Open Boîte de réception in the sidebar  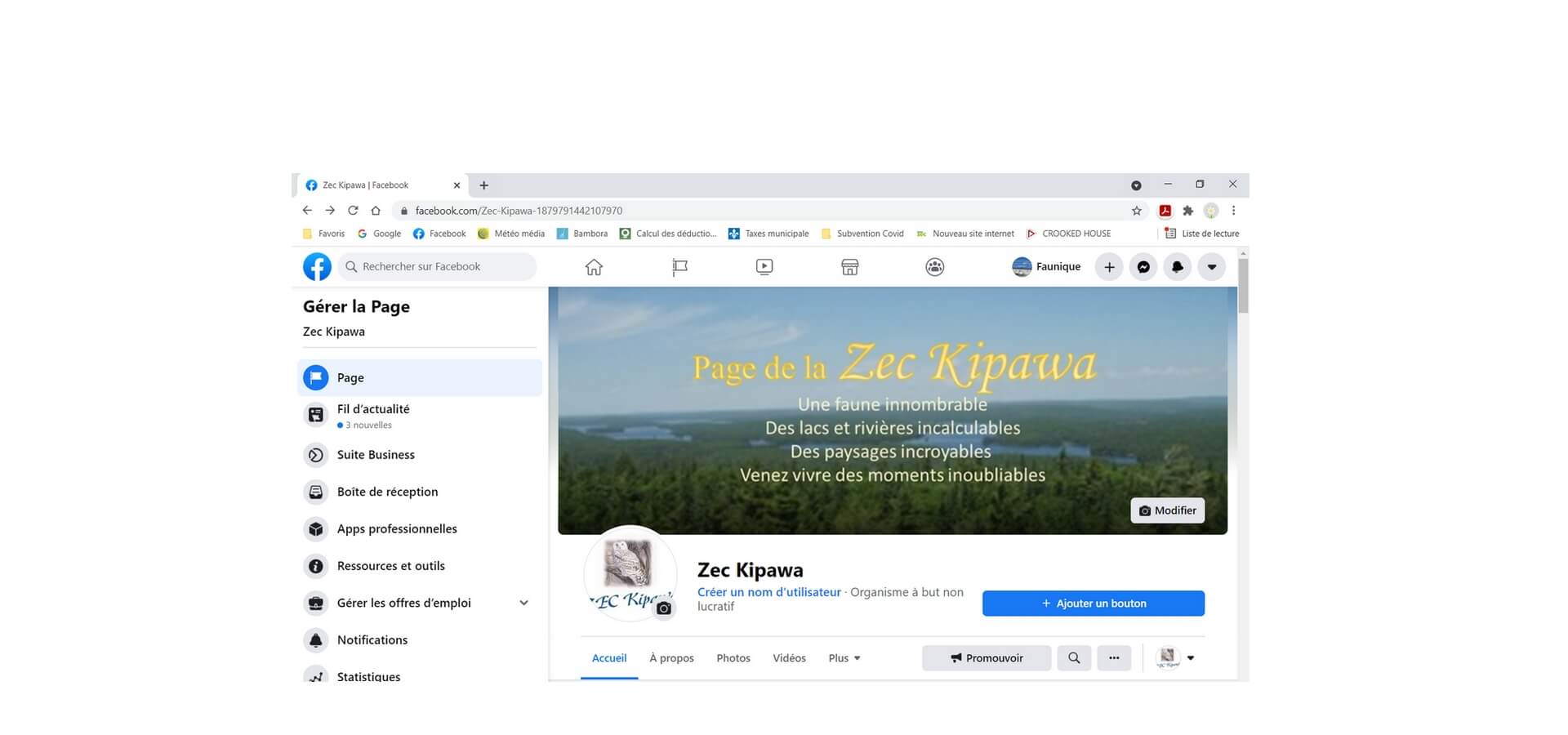pos(420,492)
